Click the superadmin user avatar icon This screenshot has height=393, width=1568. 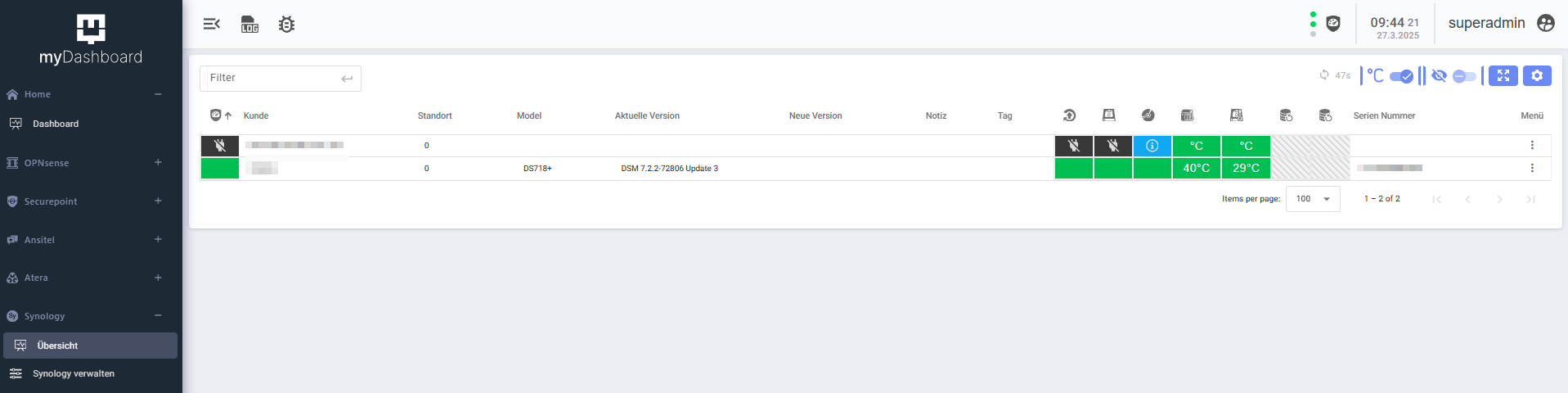click(x=1545, y=23)
